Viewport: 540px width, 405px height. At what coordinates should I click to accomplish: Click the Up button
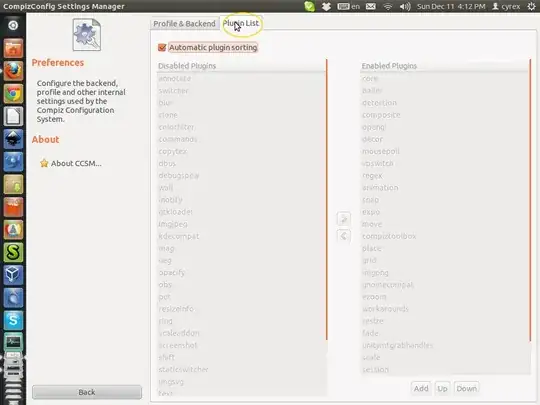pos(442,388)
